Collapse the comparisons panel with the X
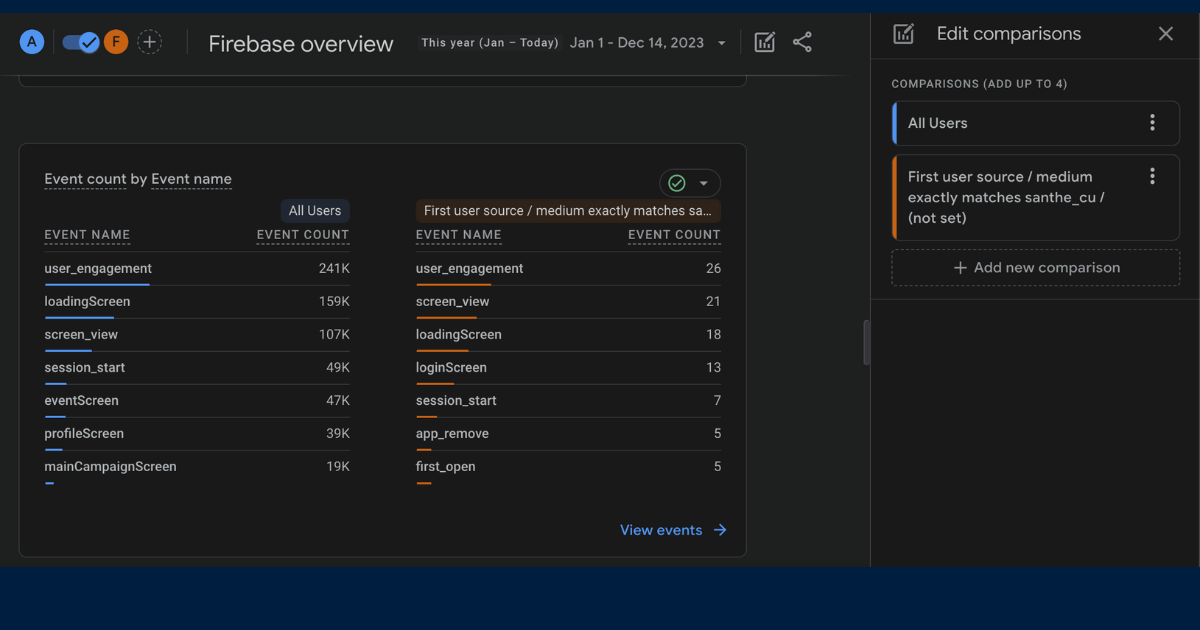Viewport: 1200px width, 630px height. pos(1165,33)
